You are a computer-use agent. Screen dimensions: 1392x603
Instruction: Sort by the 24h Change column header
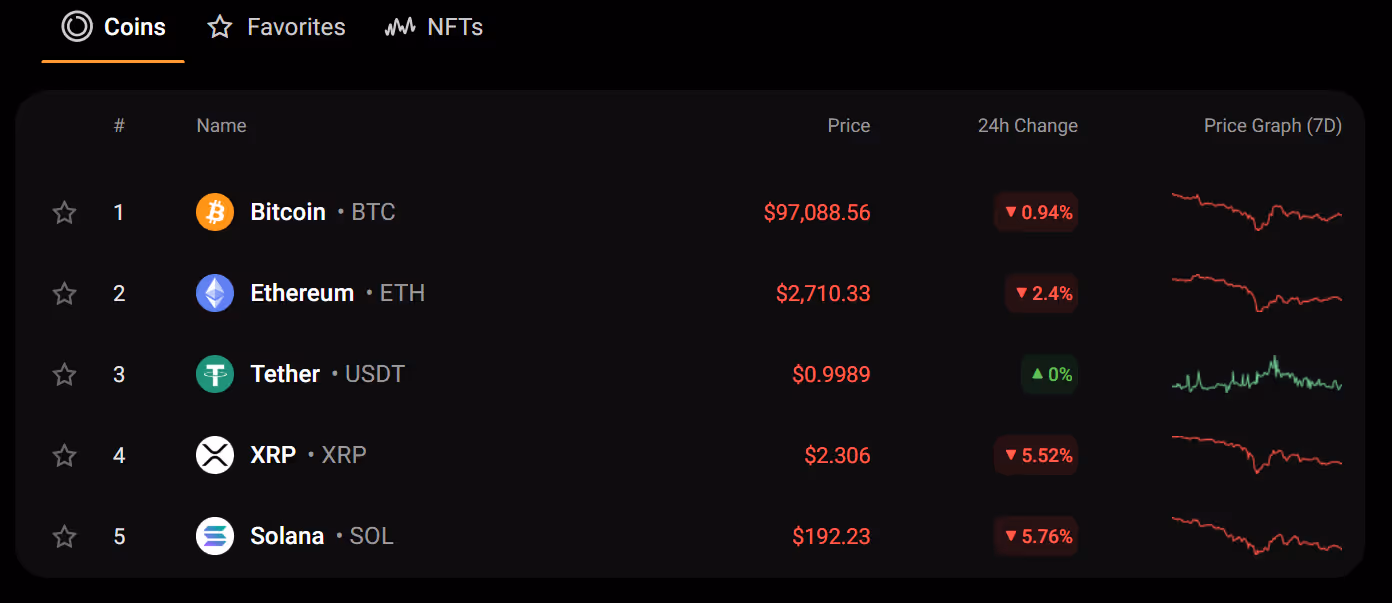[1027, 126]
